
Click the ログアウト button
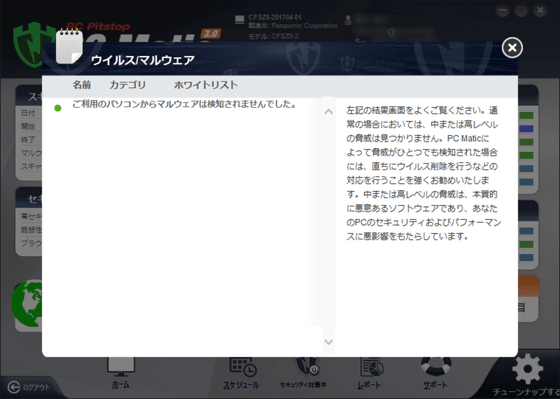[29, 387]
